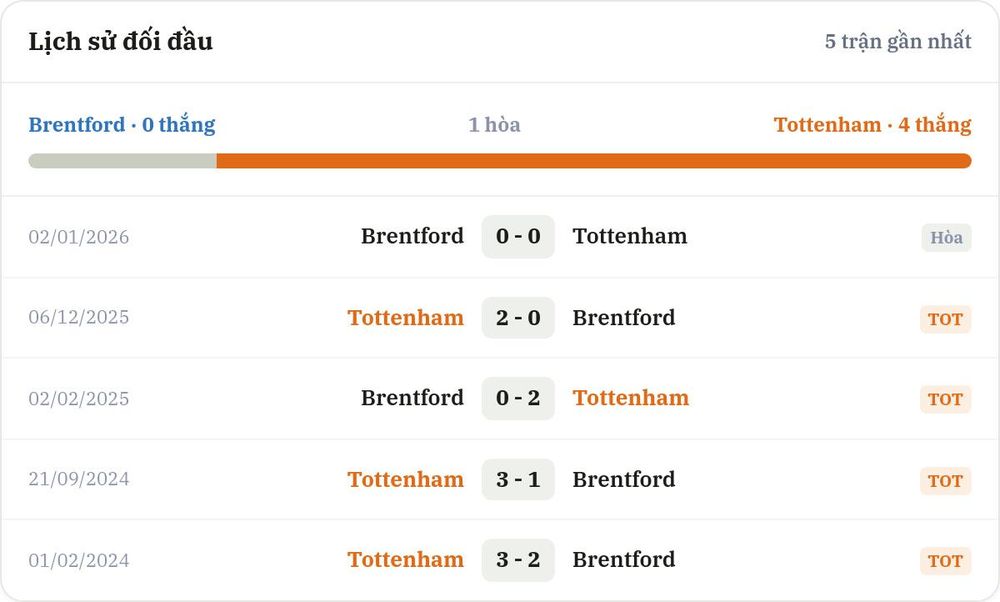Click 'Tottenham · 4 thắng' summary text

tap(872, 124)
